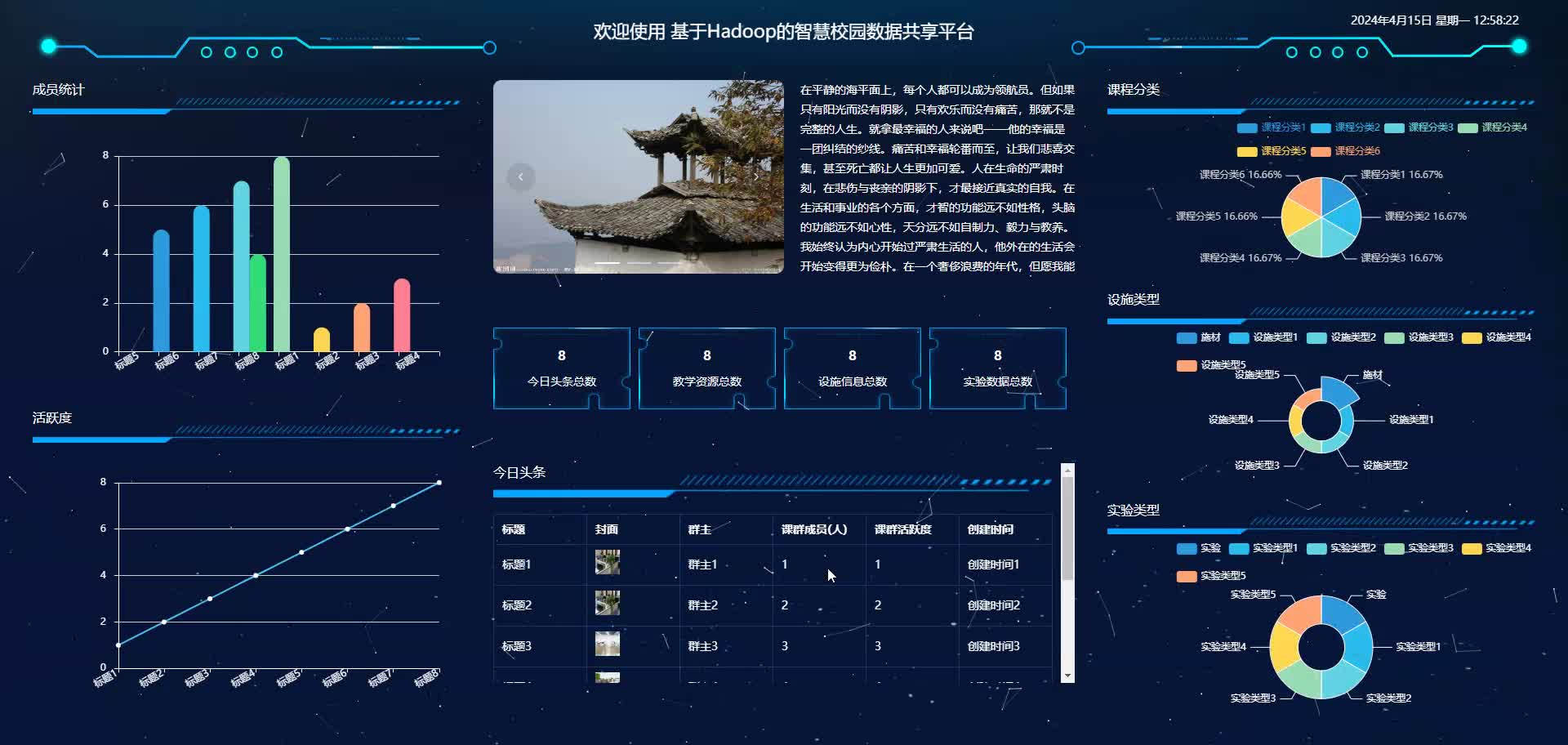Viewport: 1568px width, 745px height.
Task: Toggle the 实验类型4 legend entry
Action: coord(1496,548)
